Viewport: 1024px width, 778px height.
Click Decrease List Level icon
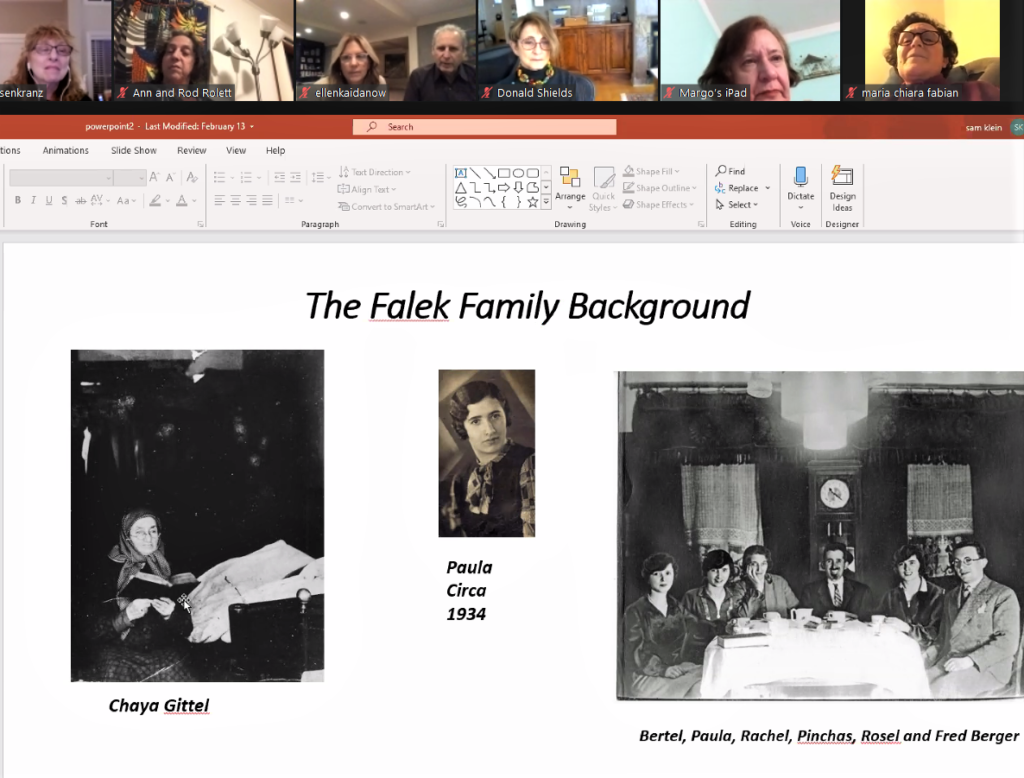click(280, 177)
